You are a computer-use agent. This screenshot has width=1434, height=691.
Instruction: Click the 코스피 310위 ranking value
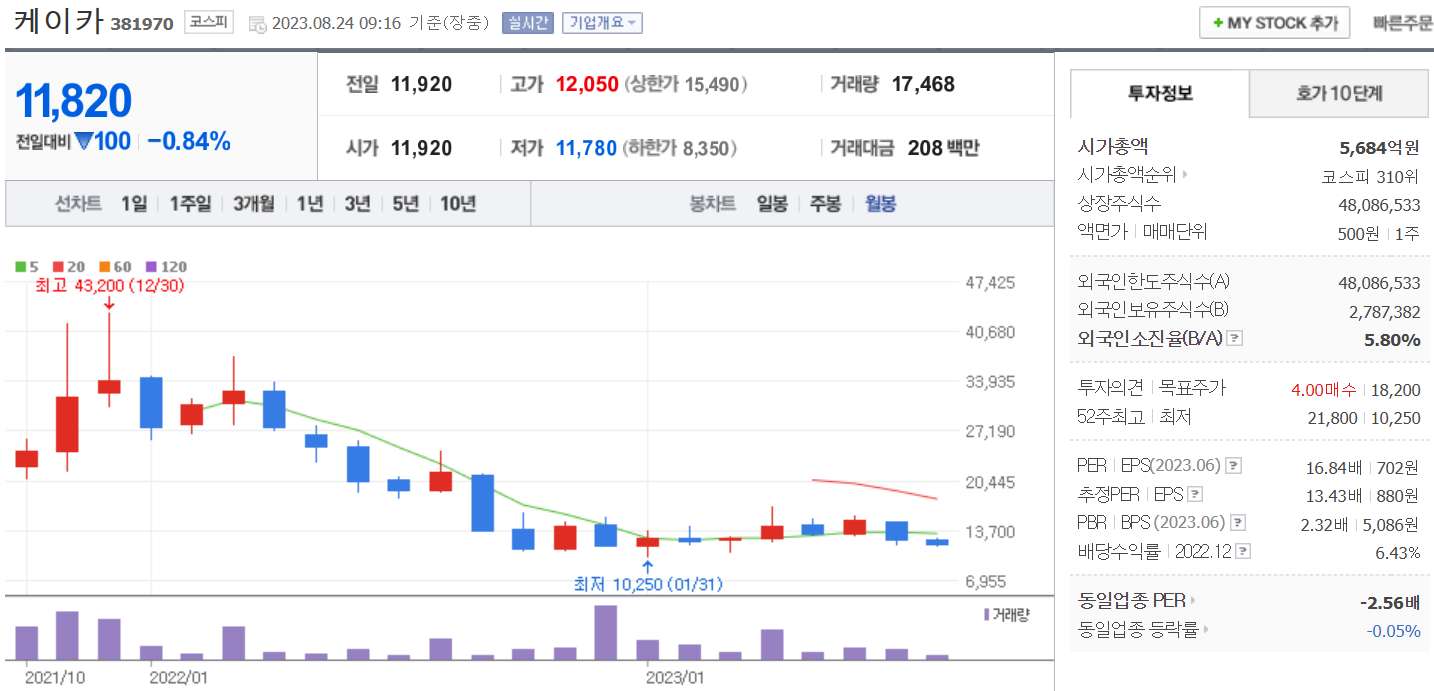[1370, 176]
